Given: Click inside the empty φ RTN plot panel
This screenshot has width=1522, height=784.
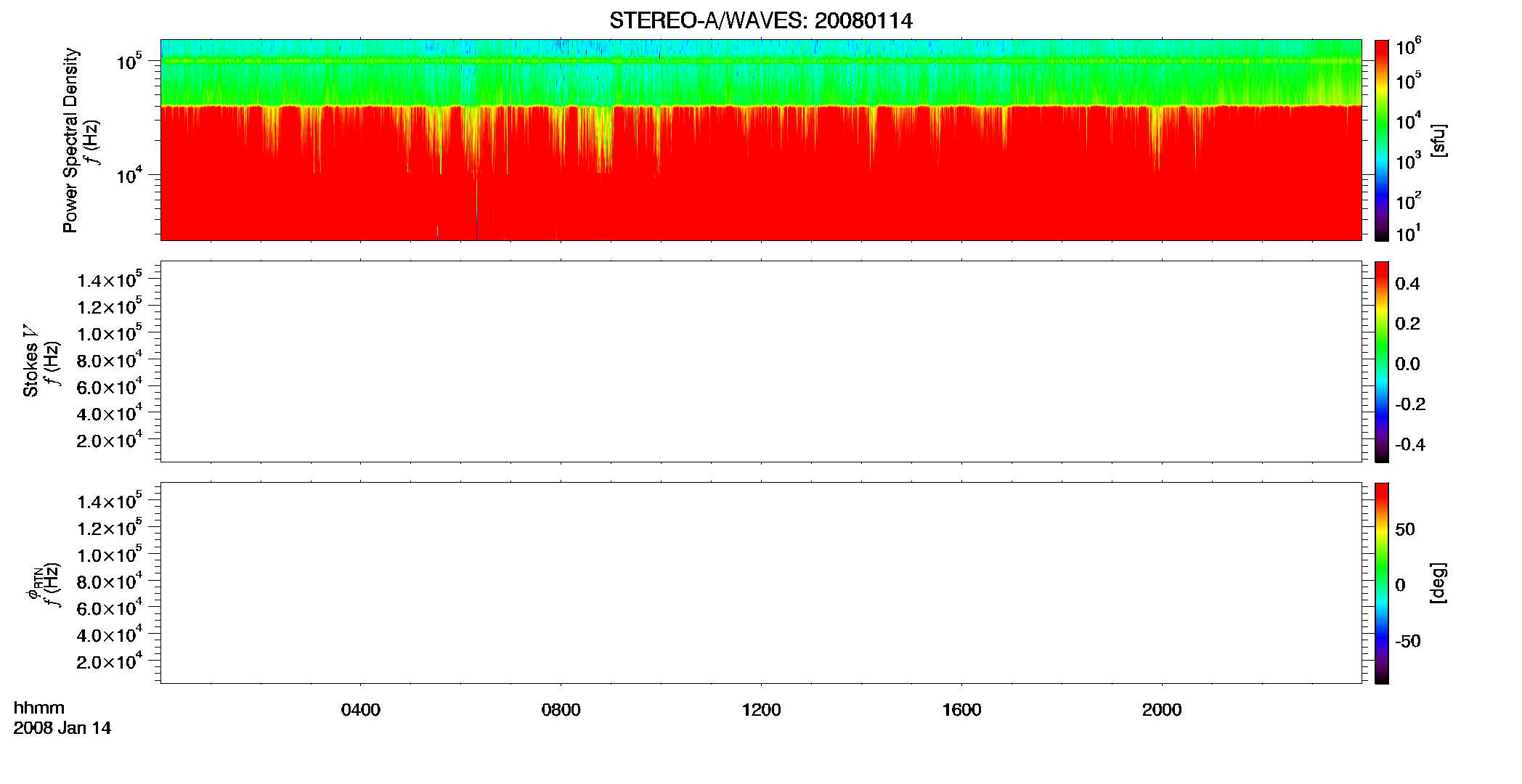Looking at the screenshot, I should (761, 583).
